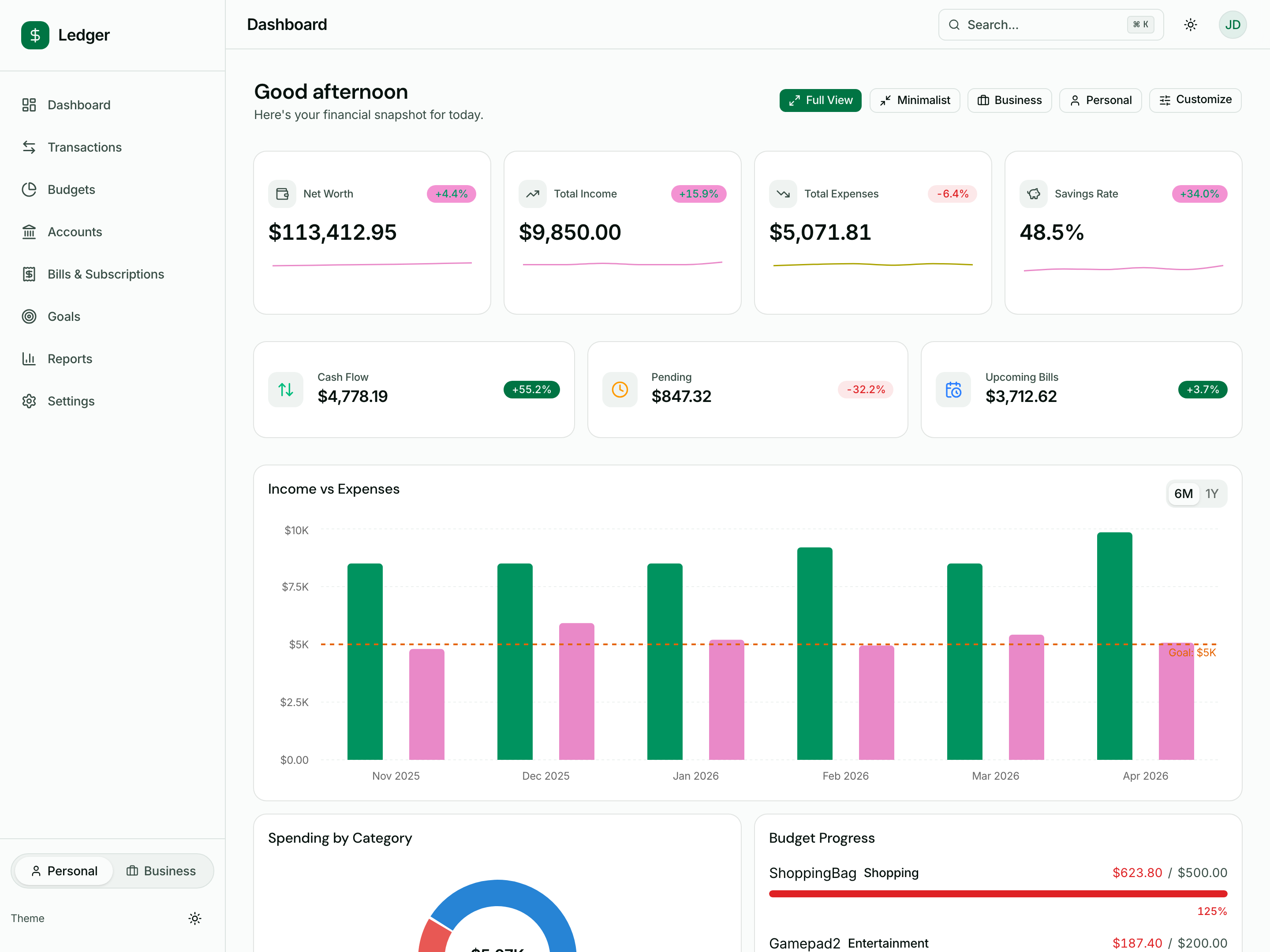Click the Settings gear icon
The image size is (1270, 952).
tap(29, 401)
